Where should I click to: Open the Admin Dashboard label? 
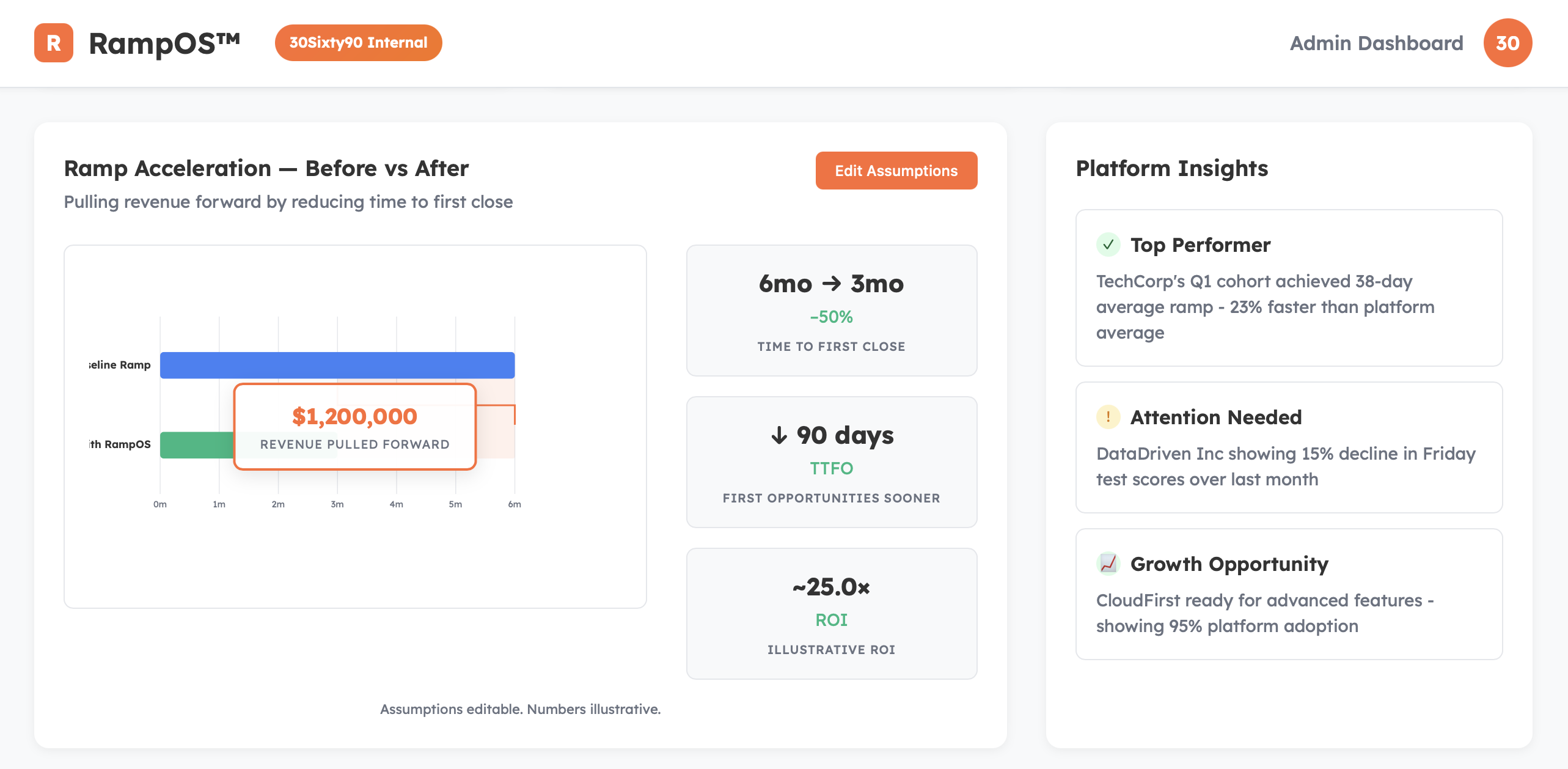1376,43
